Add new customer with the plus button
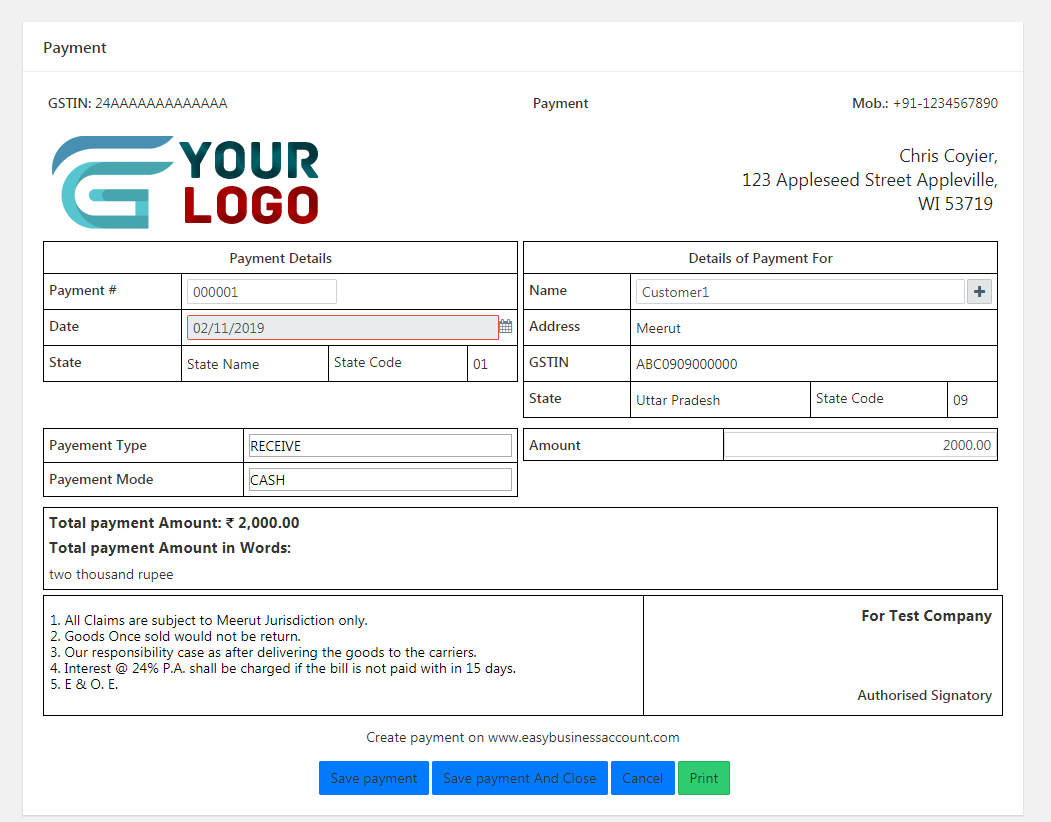This screenshot has height=822, width=1051. (979, 292)
